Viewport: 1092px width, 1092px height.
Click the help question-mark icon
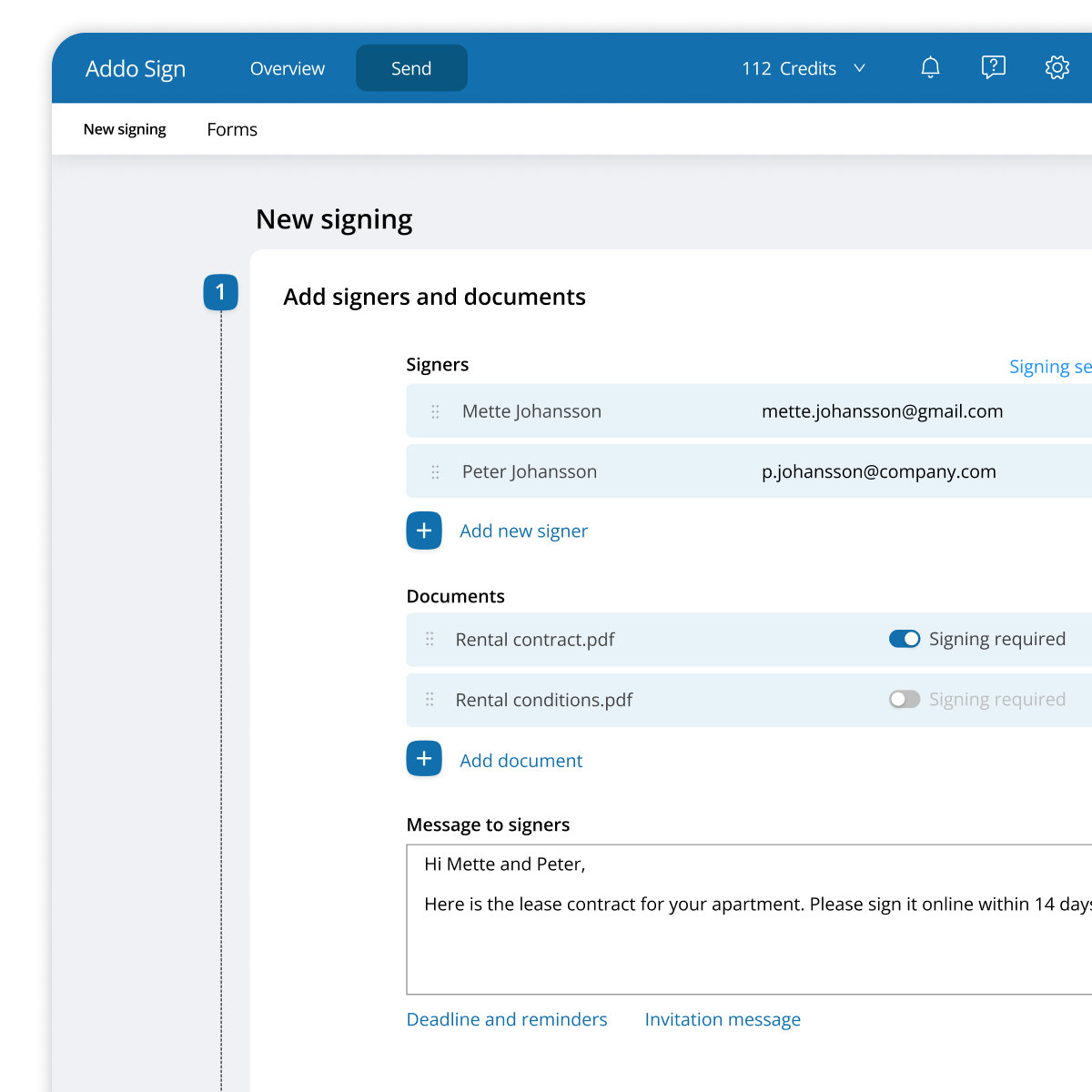tap(994, 67)
